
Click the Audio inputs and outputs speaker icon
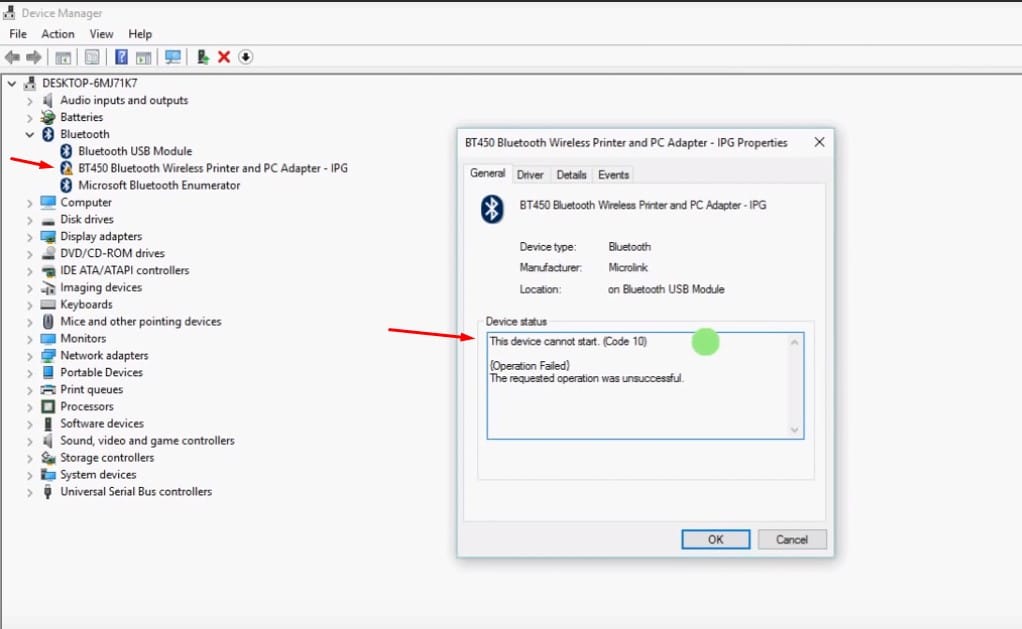tap(48, 100)
